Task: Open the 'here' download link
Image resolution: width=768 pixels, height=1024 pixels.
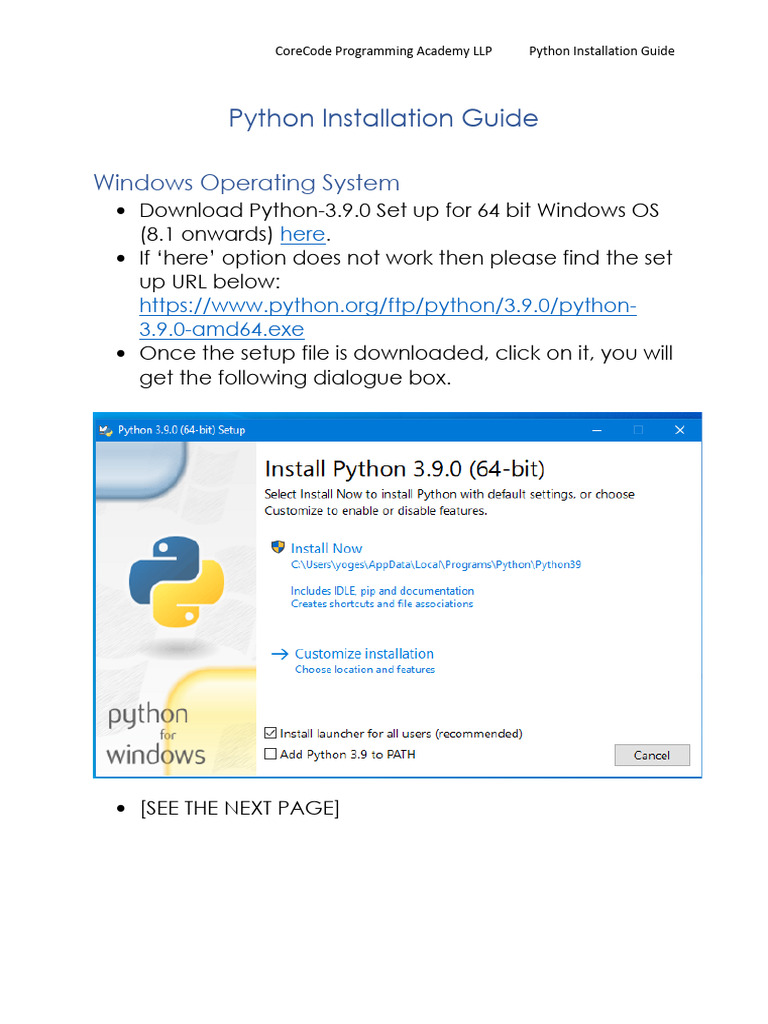Action: (x=302, y=234)
